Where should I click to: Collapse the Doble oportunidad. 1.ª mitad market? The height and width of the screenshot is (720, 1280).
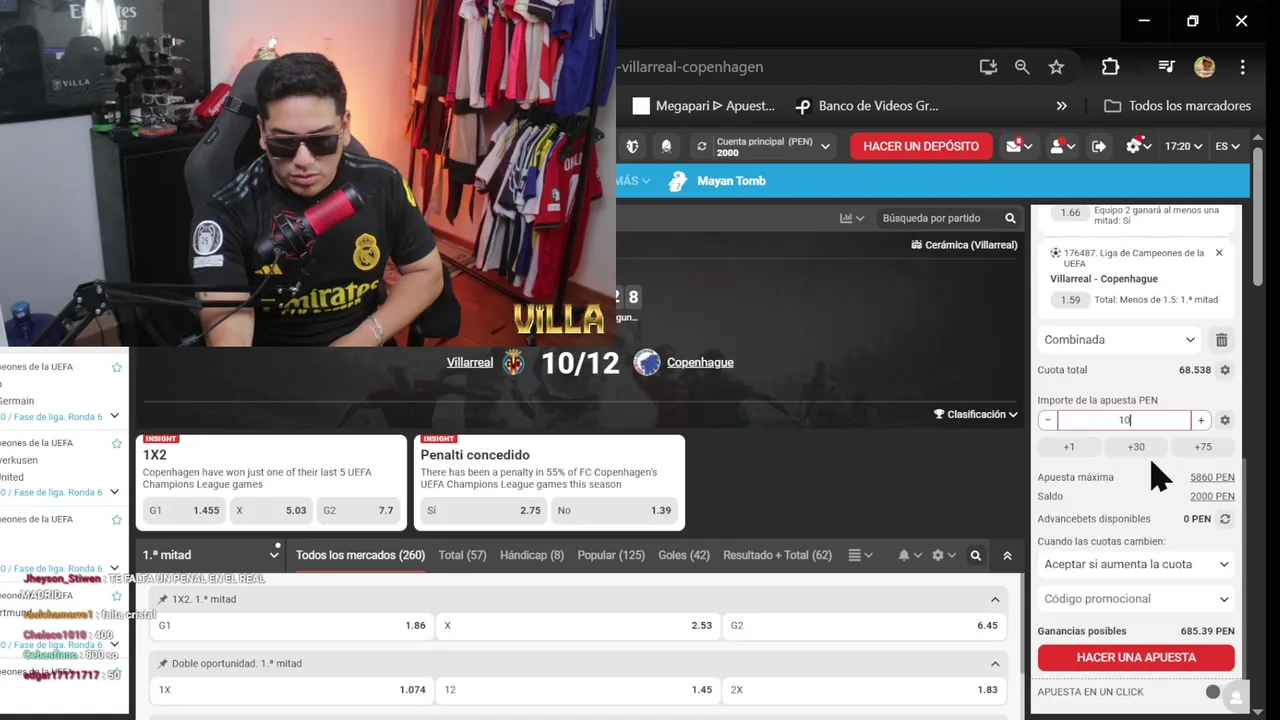[x=995, y=663]
